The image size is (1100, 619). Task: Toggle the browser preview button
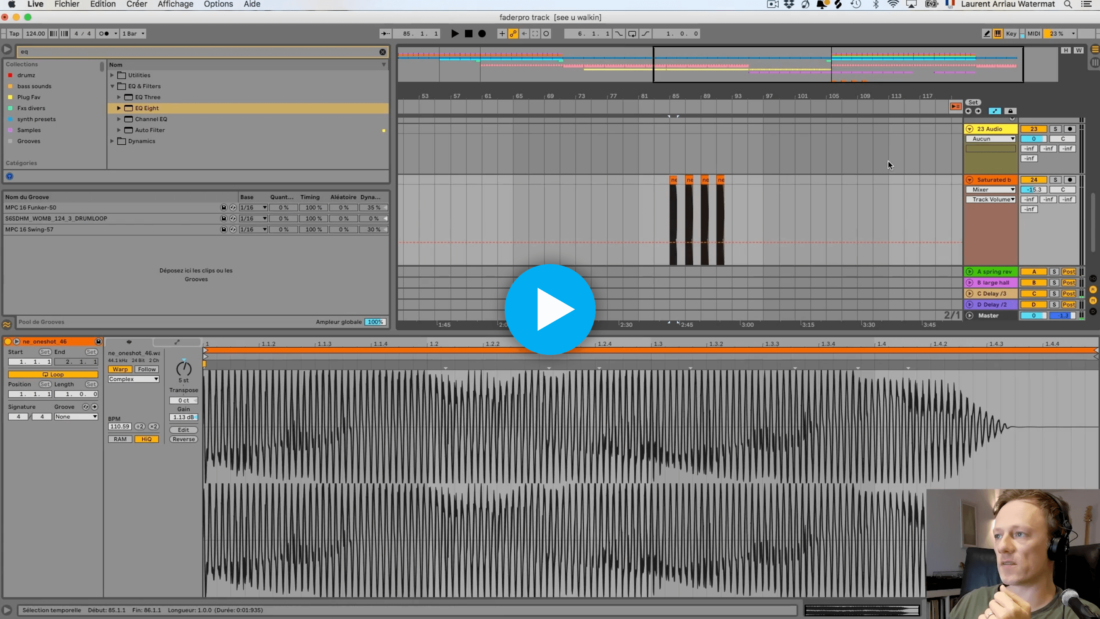tap(10, 176)
